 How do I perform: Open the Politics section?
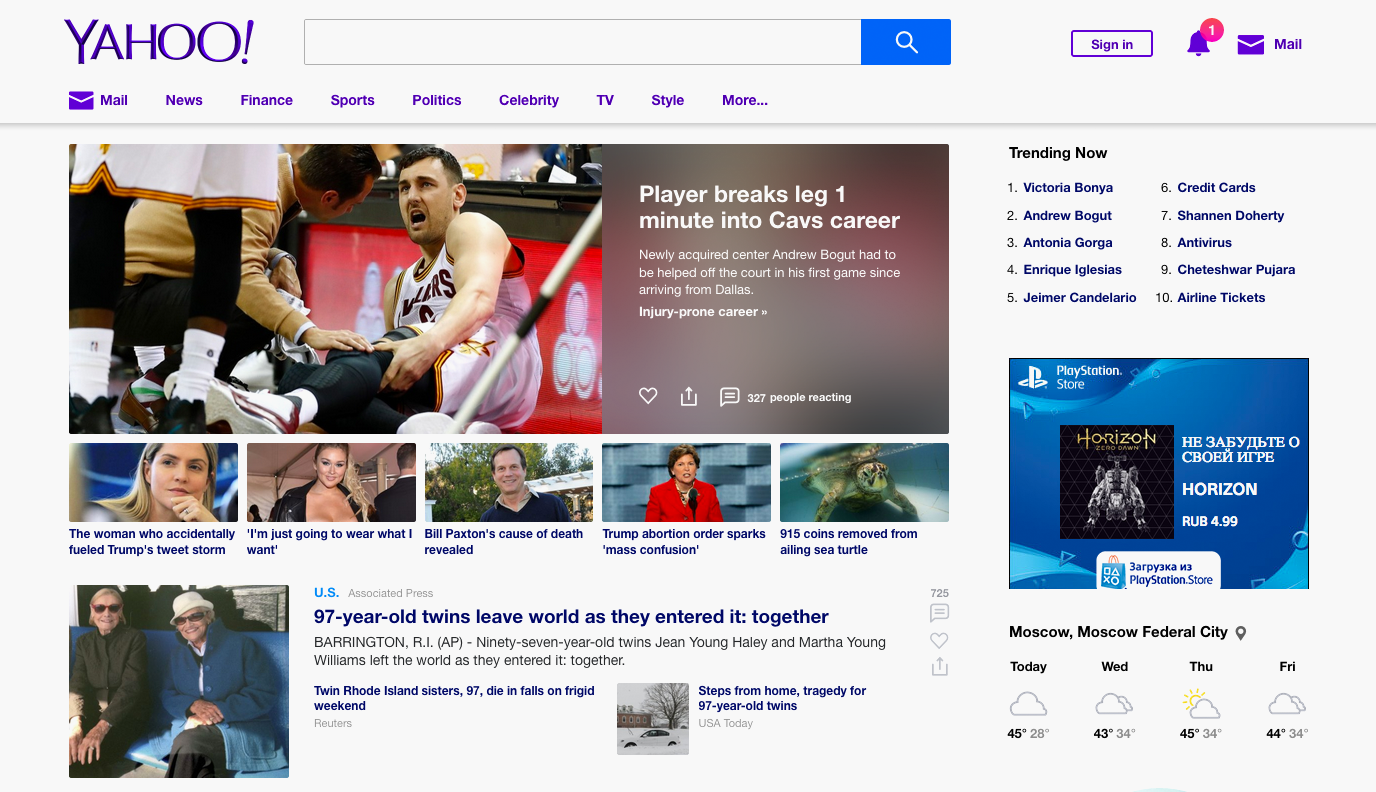coord(436,100)
